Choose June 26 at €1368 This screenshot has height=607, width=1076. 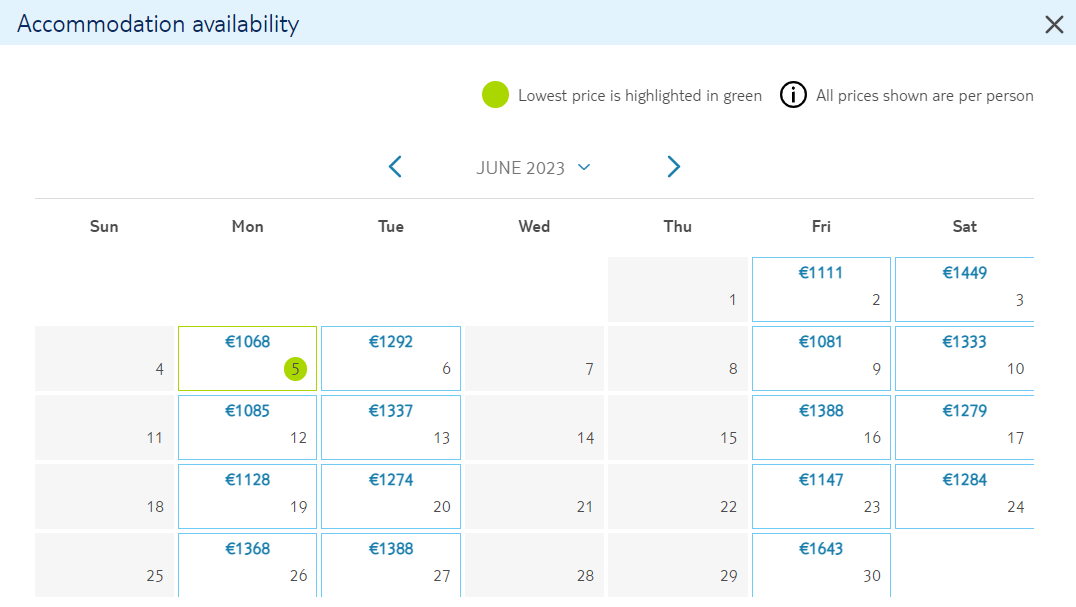(247, 565)
